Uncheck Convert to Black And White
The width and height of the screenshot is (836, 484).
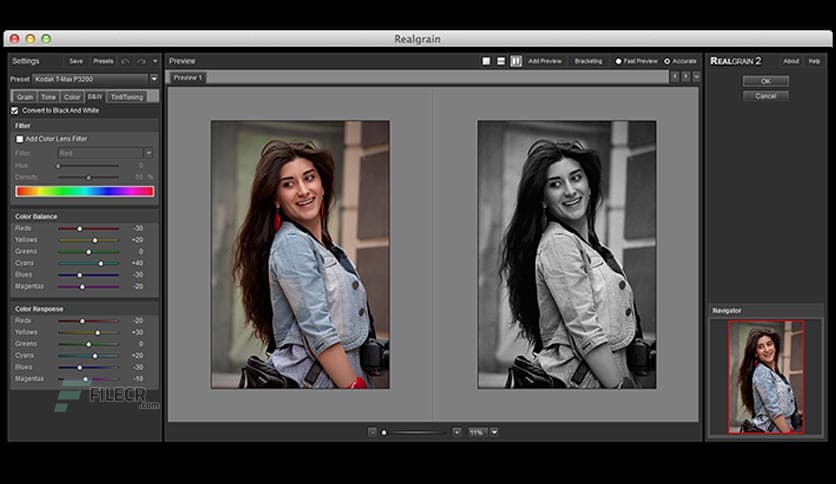click(x=14, y=110)
